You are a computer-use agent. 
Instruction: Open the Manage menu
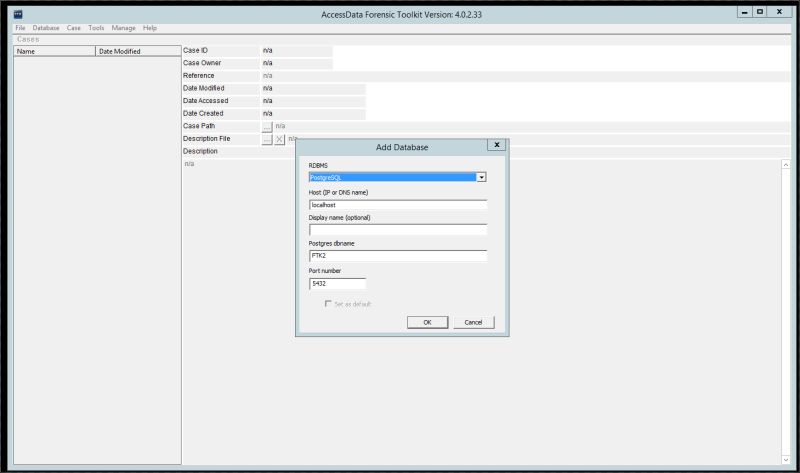click(123, 28)
